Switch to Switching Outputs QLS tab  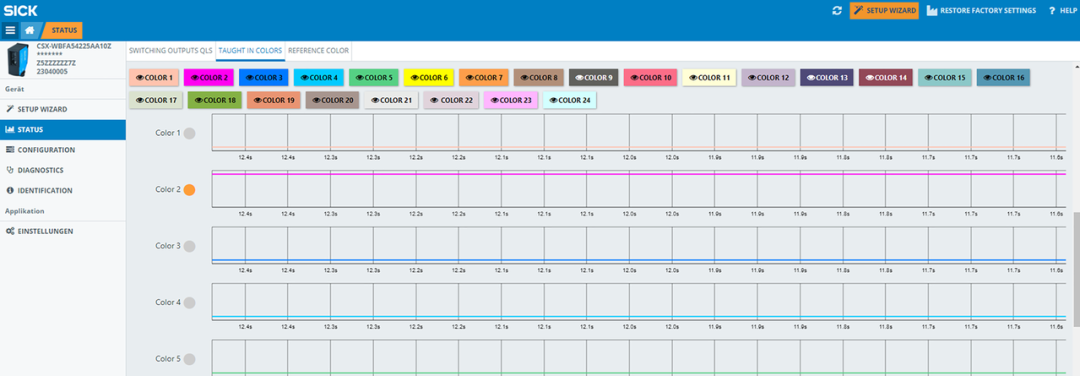[171, 51]
